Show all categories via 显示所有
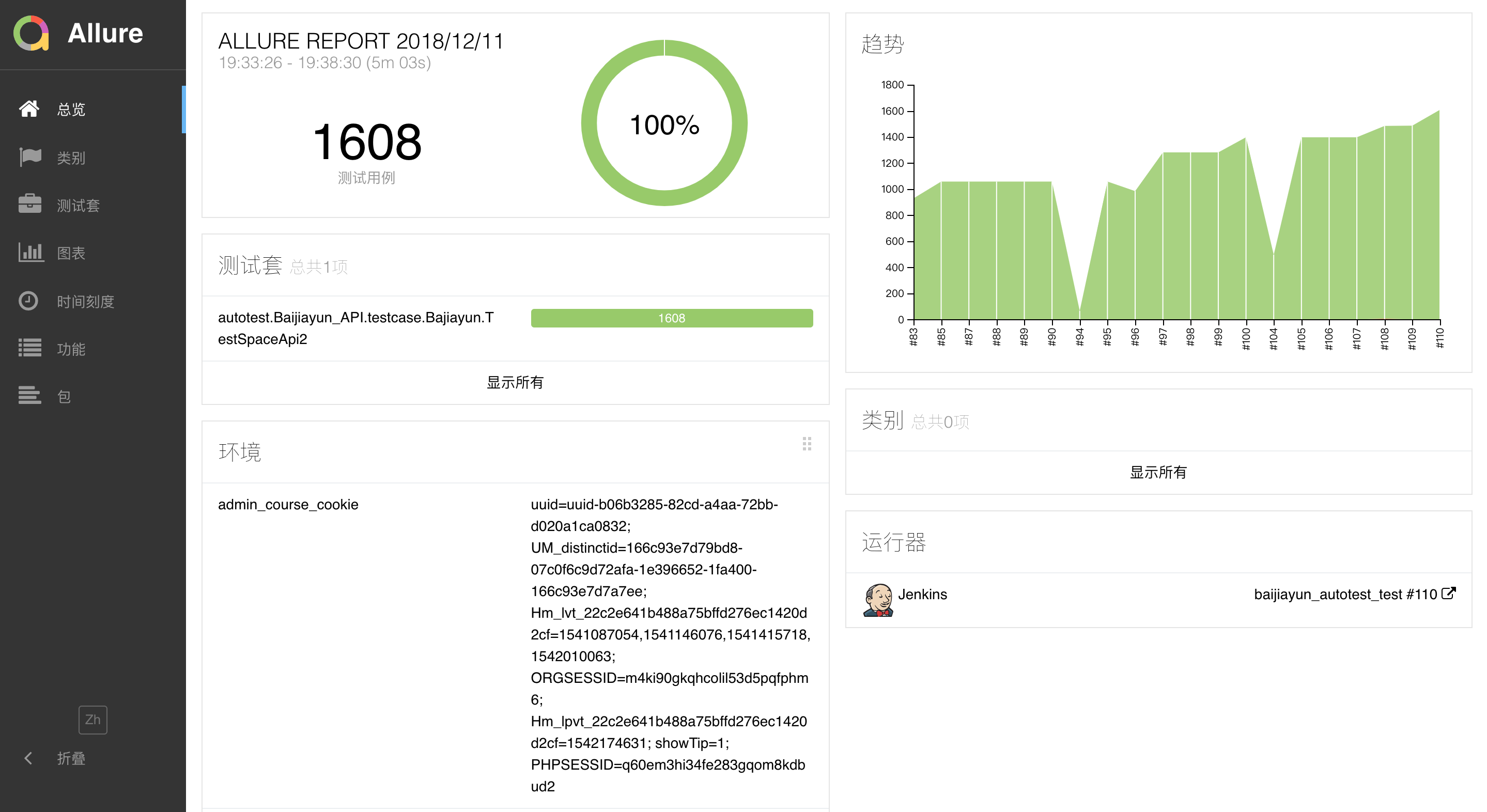Image resolution: width=1487 pixels, height=812 pixels. (1157, 472)
